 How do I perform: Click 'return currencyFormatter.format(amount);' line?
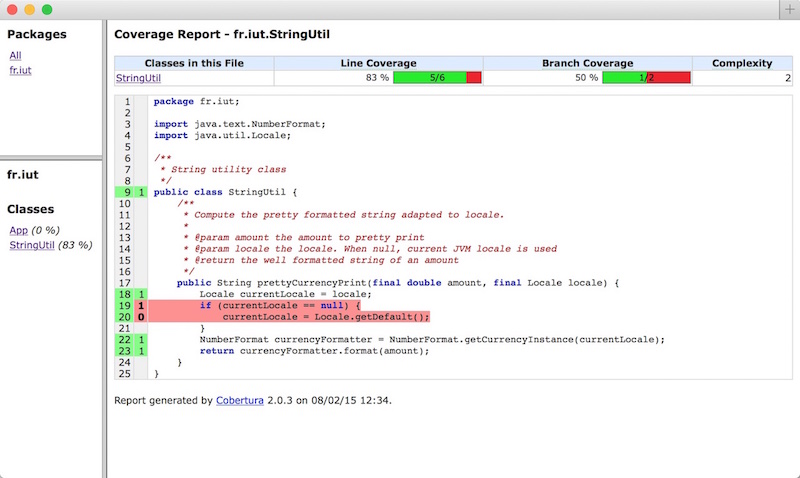[314, 351]
